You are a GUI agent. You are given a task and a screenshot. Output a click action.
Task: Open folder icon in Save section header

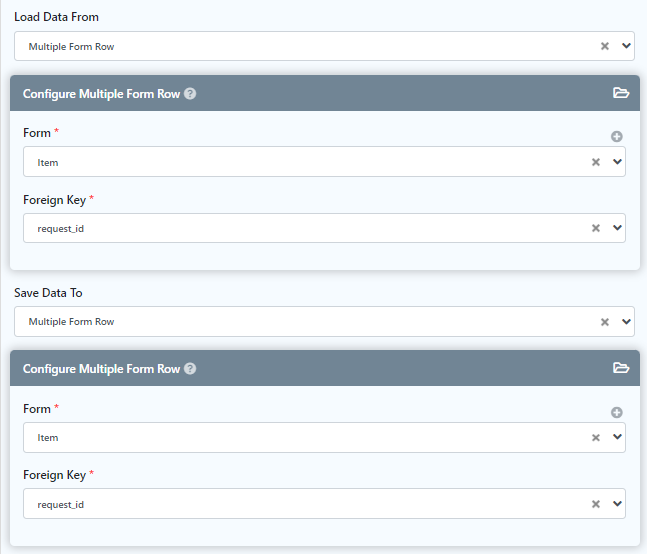621,368
